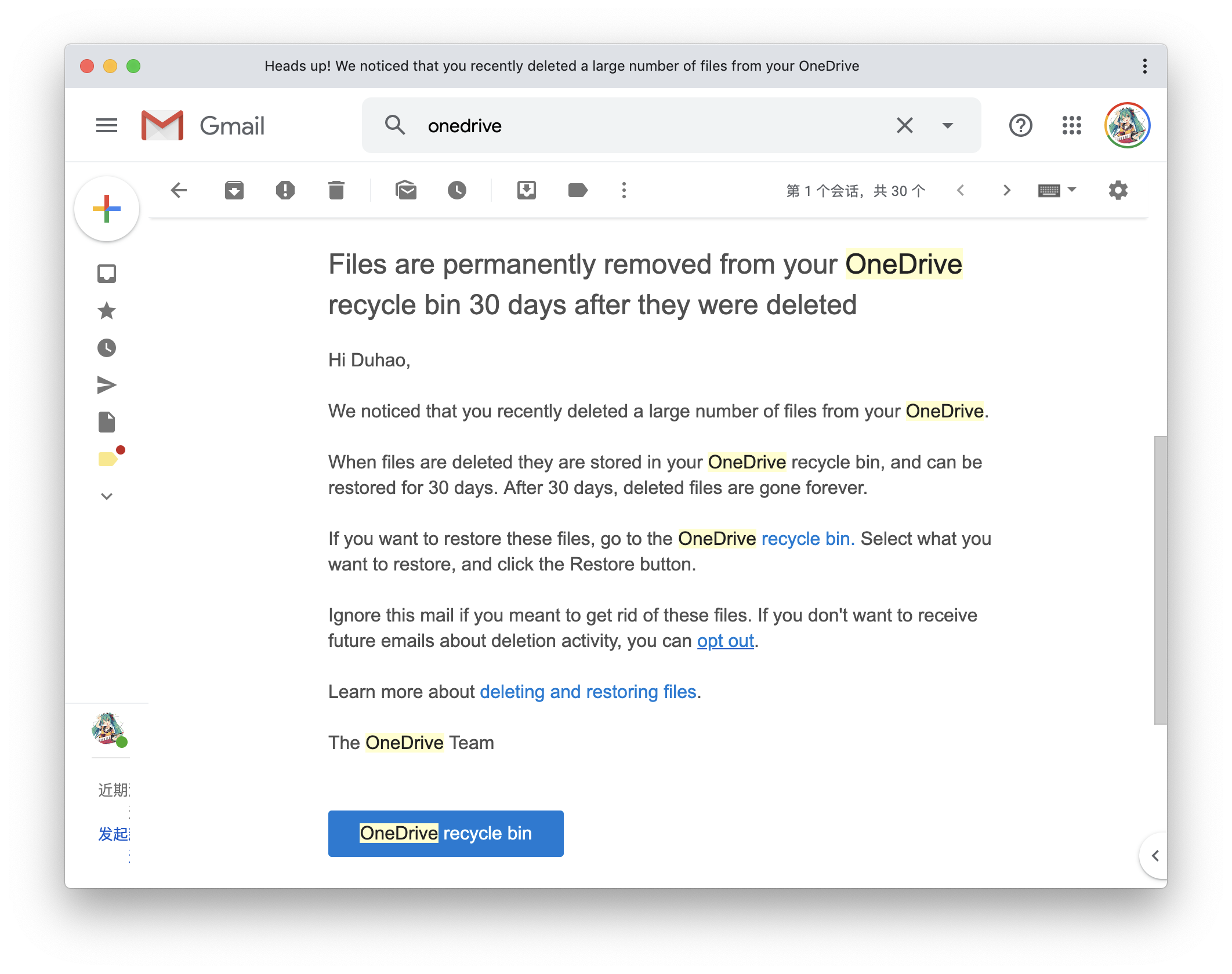1232x974 pixels.
Task: Report this email as spam
Action: pos(285,190)
